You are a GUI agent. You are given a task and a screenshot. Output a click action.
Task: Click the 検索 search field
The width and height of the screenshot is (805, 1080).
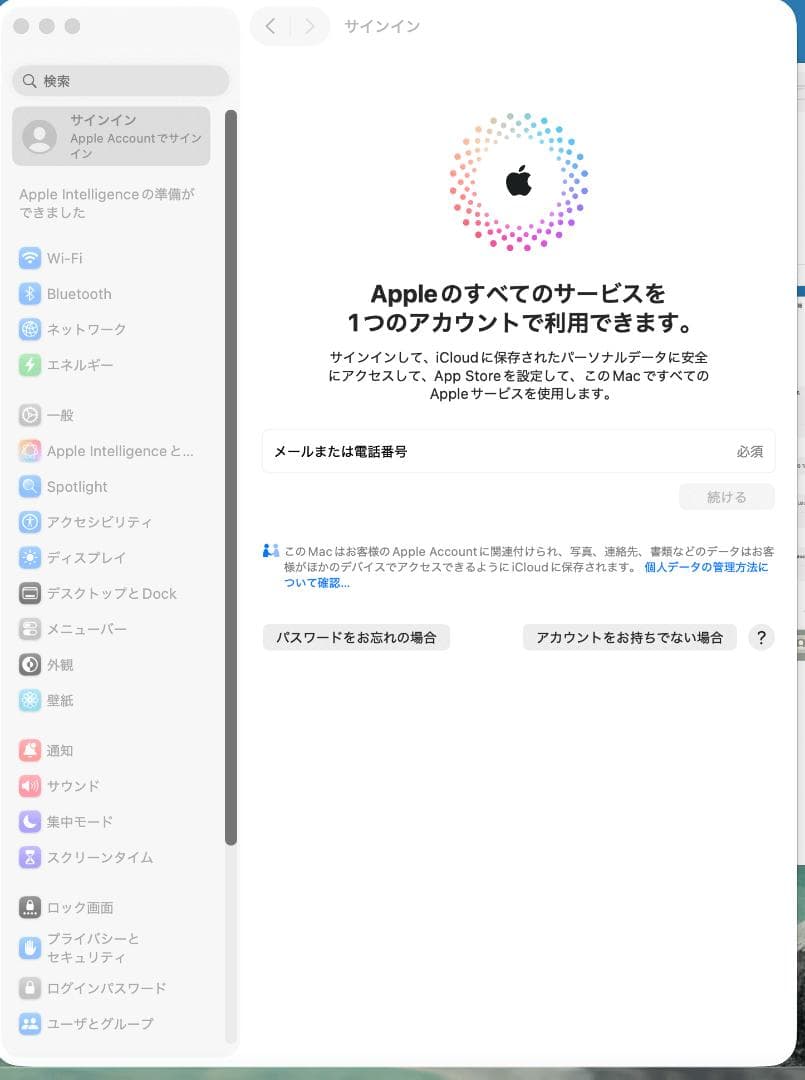coord(121,81)
